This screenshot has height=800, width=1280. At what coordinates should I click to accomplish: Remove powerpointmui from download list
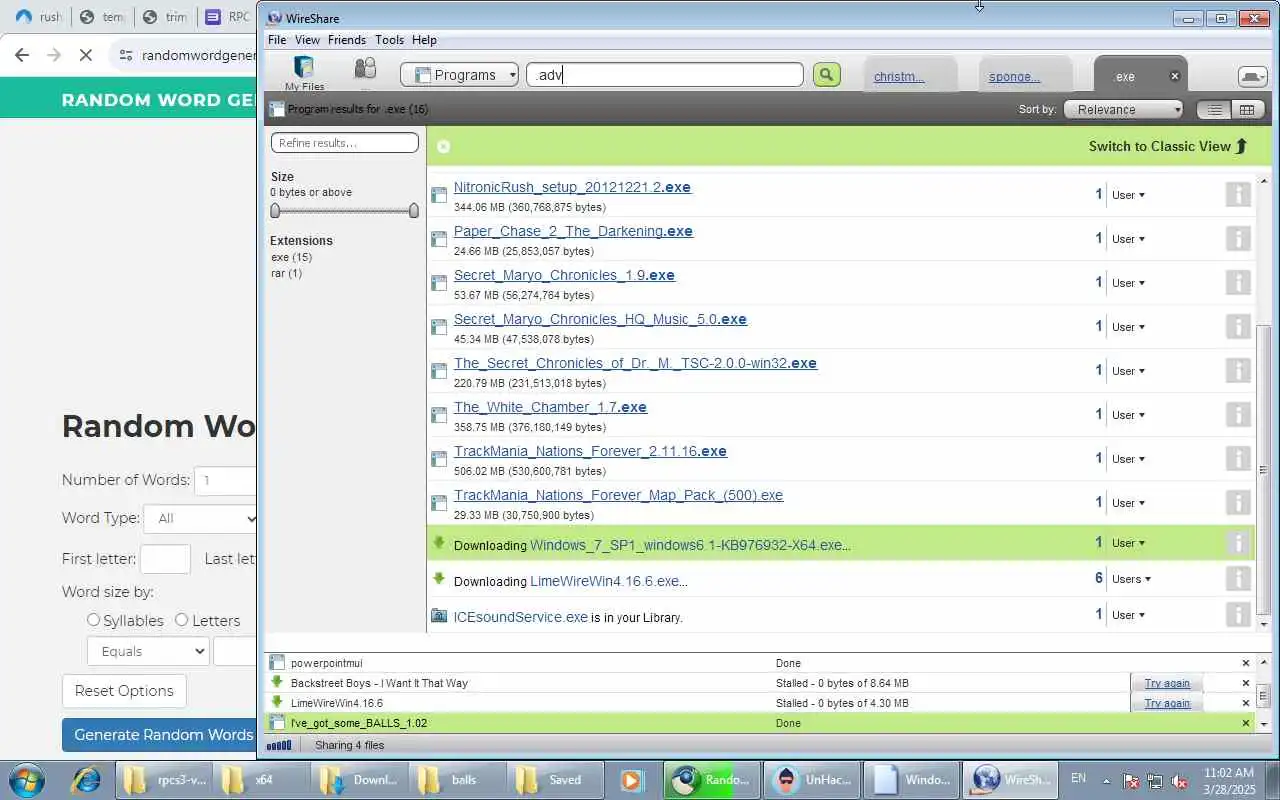coord(1246,663)
